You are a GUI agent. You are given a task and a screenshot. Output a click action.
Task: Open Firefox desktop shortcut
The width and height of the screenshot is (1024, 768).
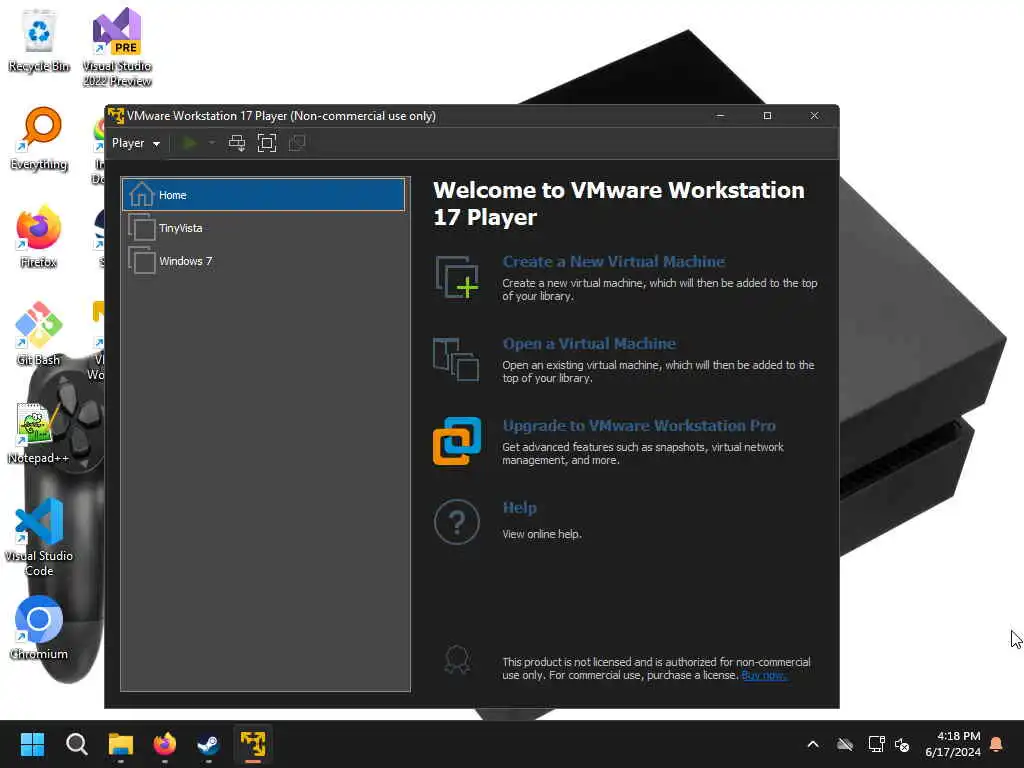39,236
